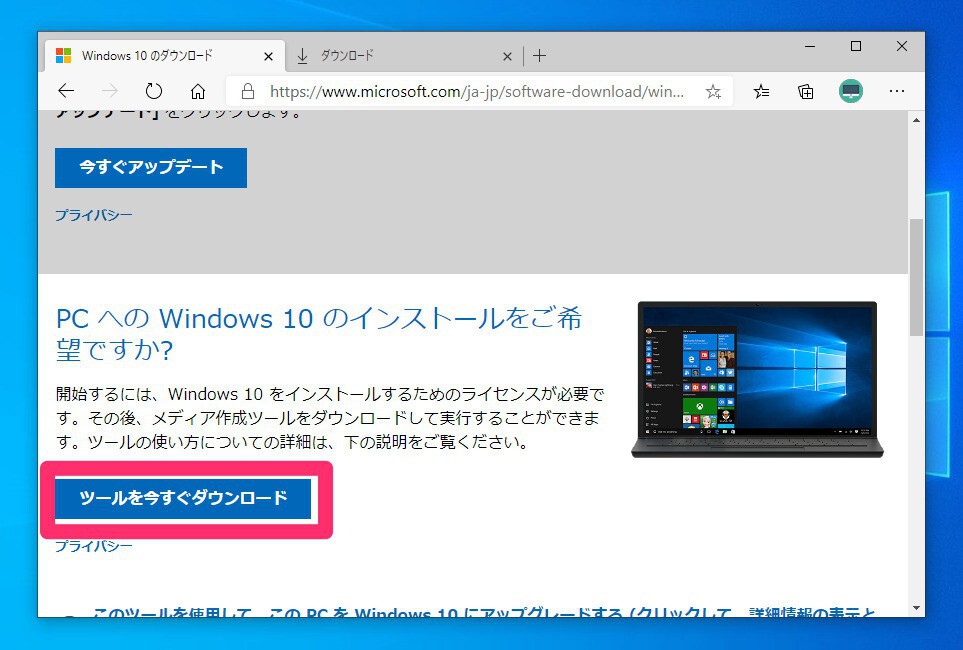Maximize the Edge browser window
Image resolution: width=963 pixels, height=650 pixels.
(x=856, y=46)
